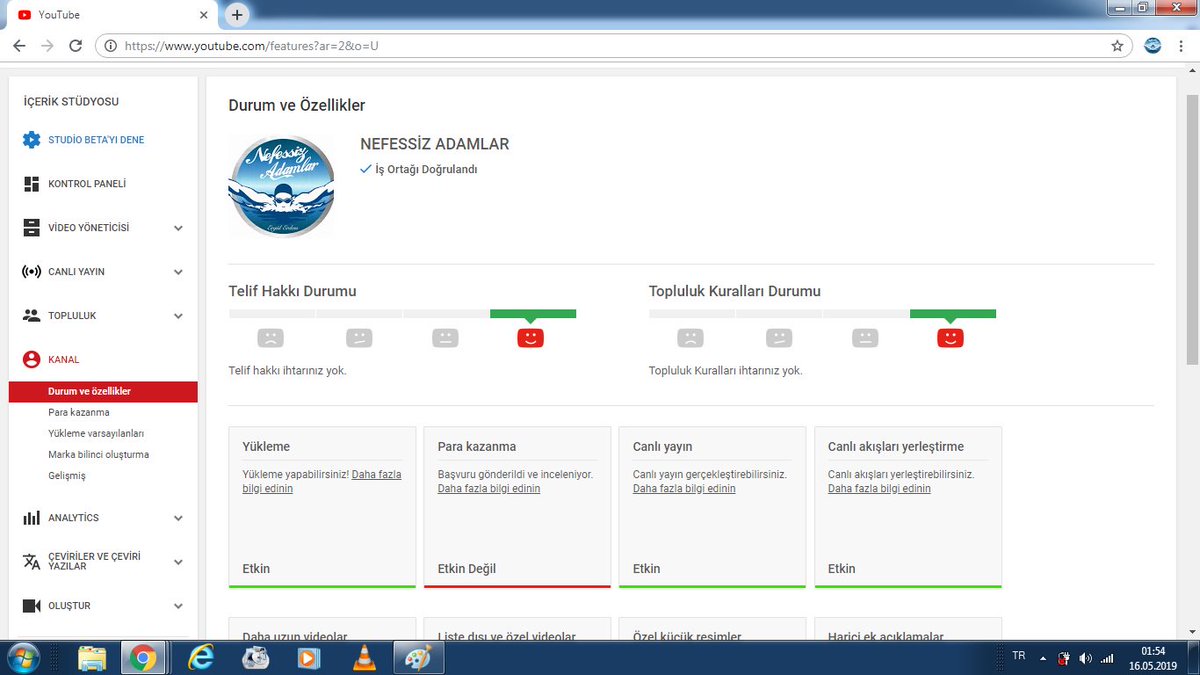The image size is (1200, 675).
Task: Reload the page with the refresh icon
Action: (x=75, y=46)
